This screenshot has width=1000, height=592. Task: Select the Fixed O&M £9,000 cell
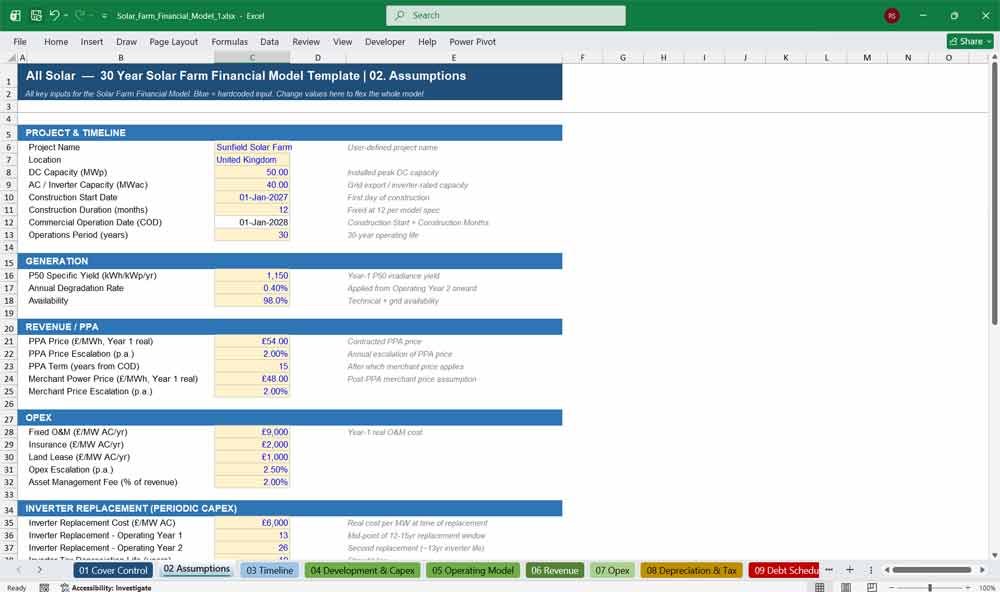coord(252,432)
